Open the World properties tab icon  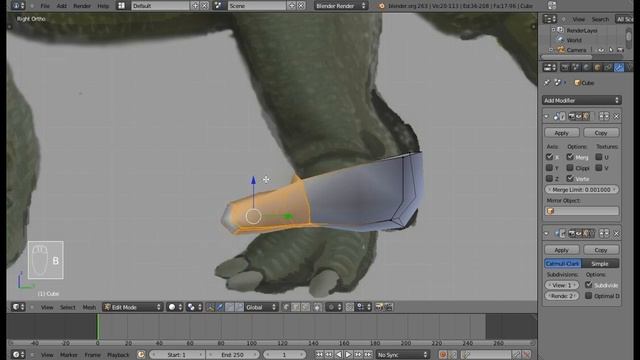(587, 67)
